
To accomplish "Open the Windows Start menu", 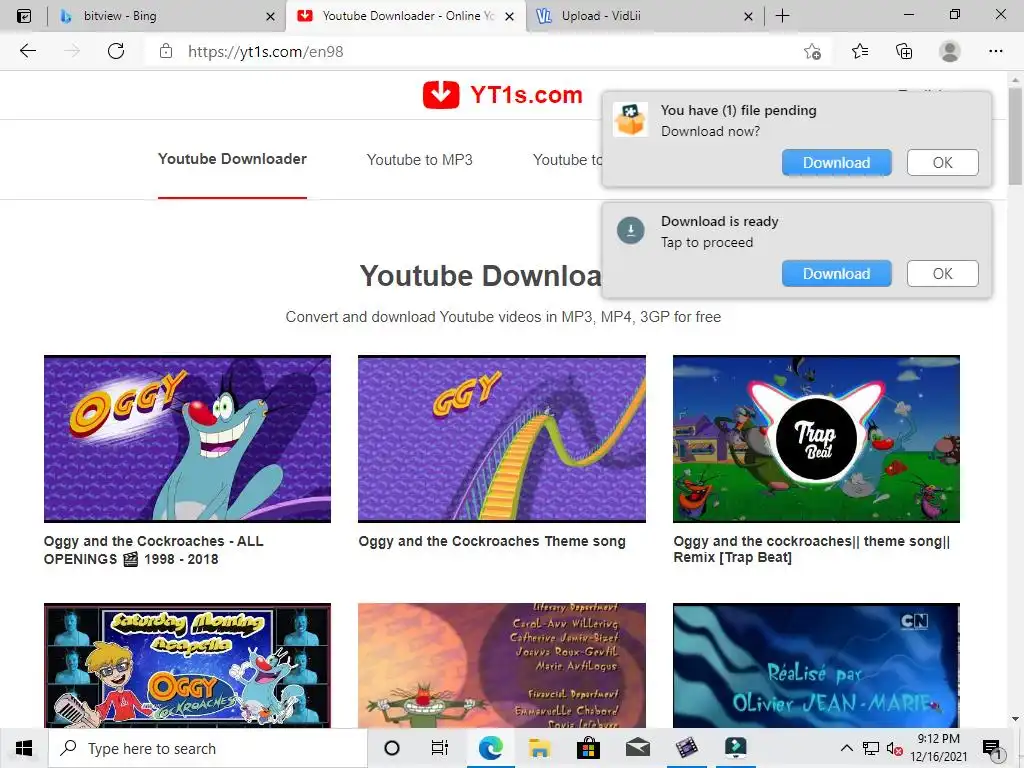I will pos(24,748).
